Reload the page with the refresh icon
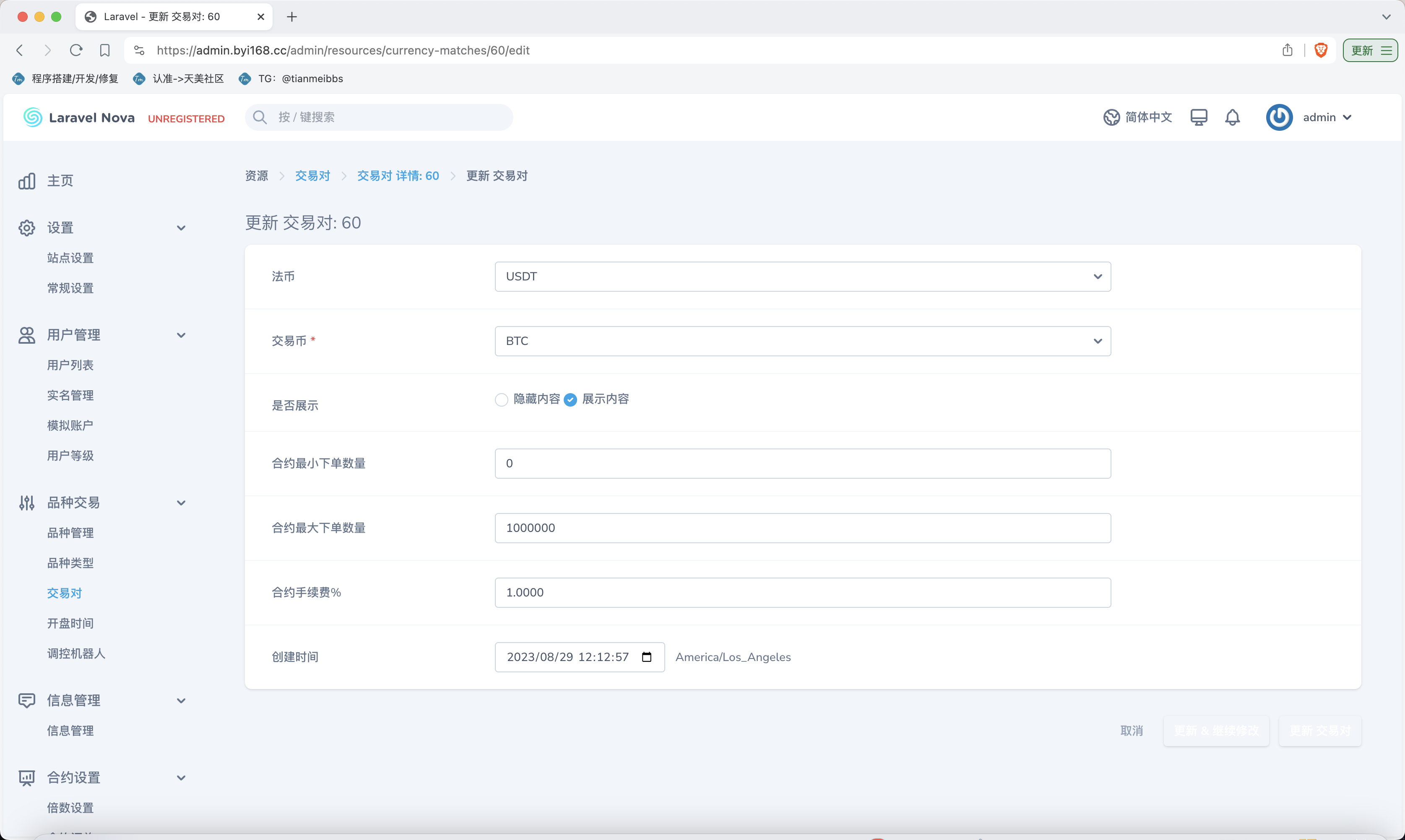1405x840 pixels. 76,50
